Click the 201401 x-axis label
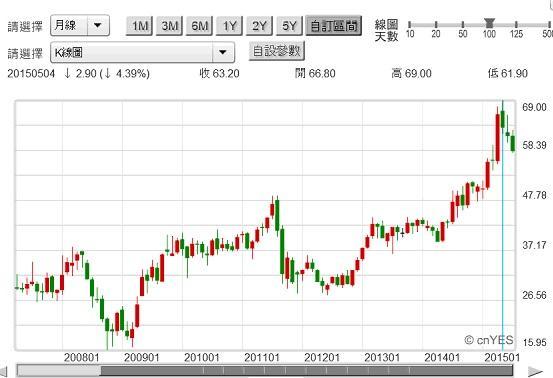This screenshot has width=553, height=378. 442,358
